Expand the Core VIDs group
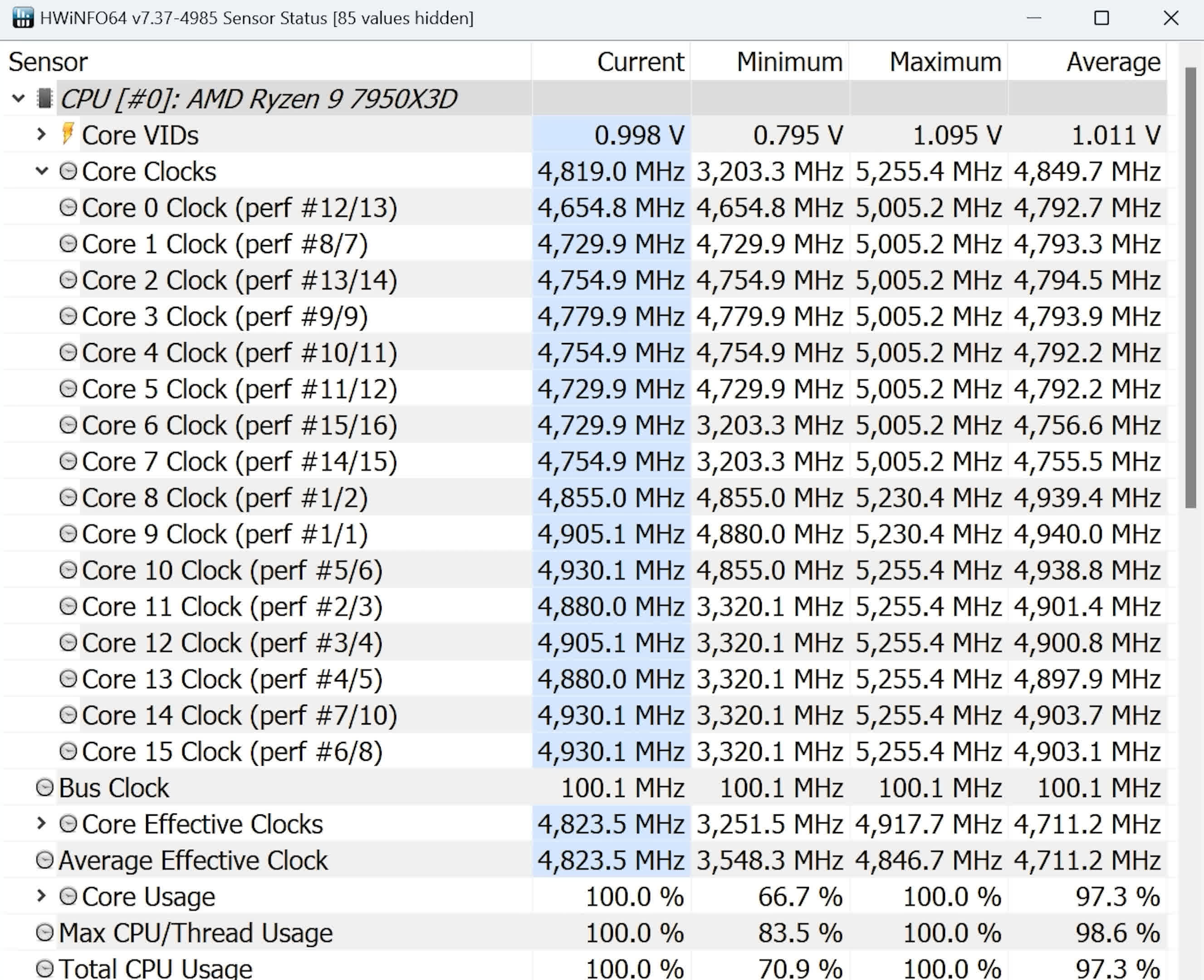Viewport: 1204px width, 980px height. coord(41,134)
